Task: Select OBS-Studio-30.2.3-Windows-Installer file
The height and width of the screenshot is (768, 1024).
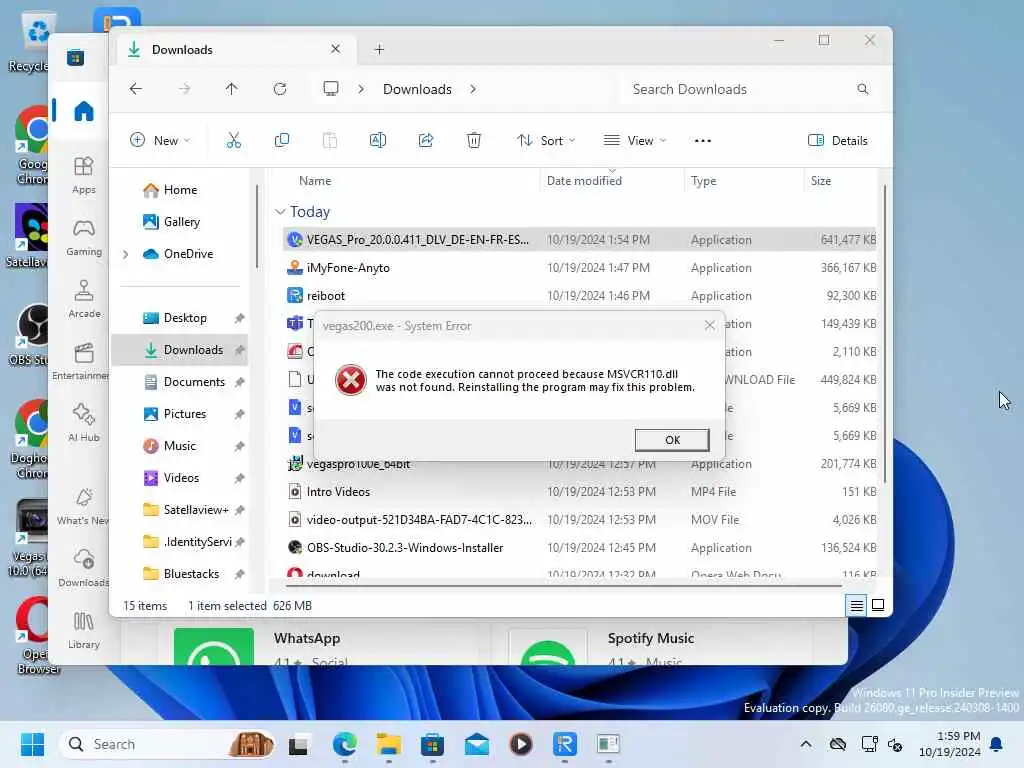Action: coord(580,548)
